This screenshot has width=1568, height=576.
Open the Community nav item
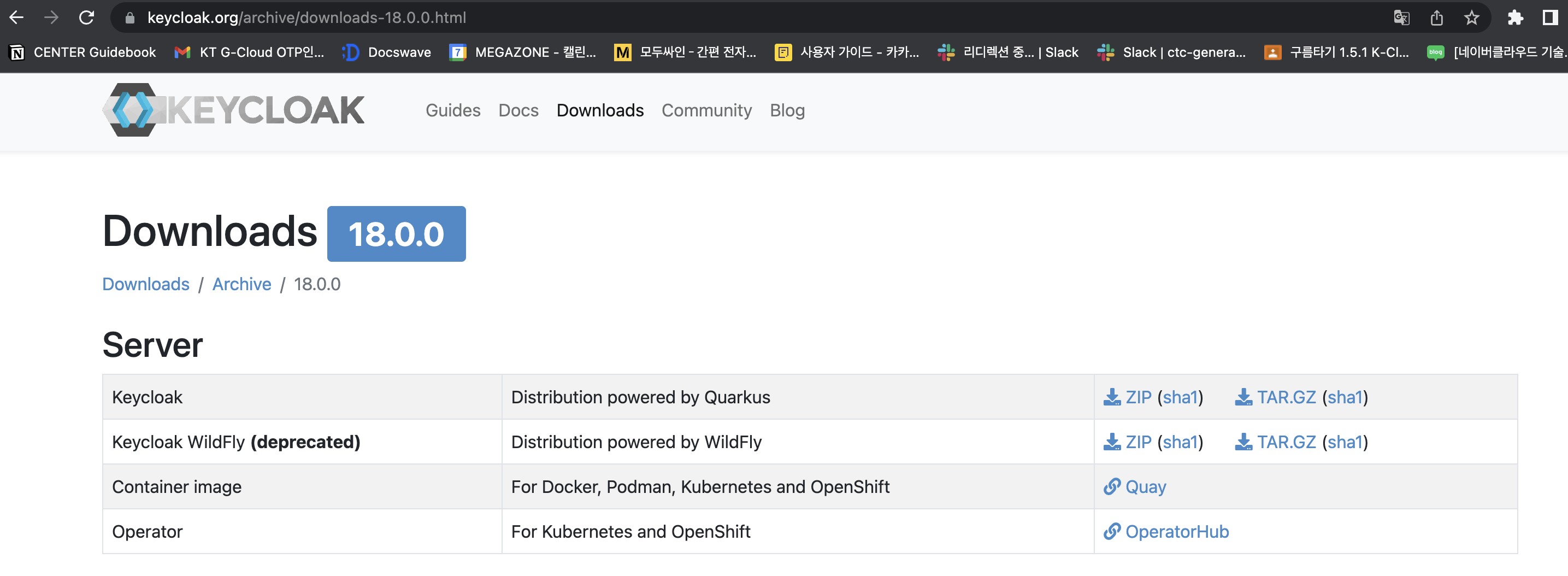(706, 110)
